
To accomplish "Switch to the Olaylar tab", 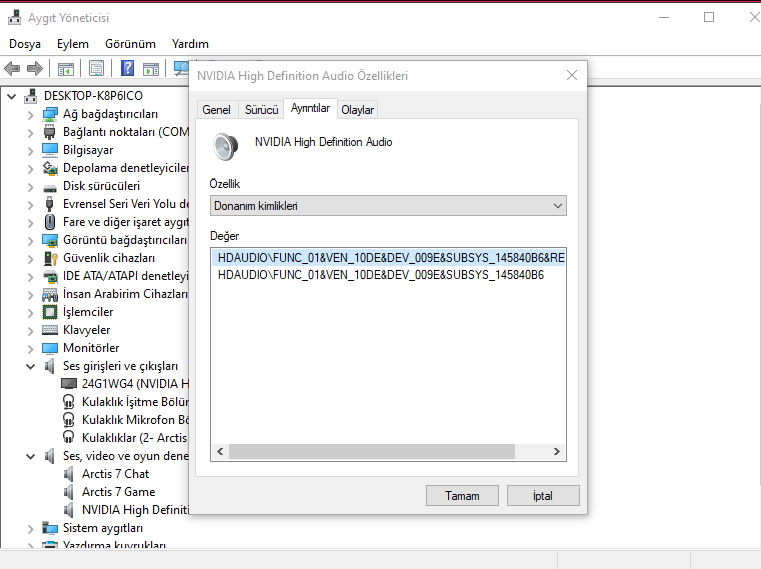I will 358,110.
